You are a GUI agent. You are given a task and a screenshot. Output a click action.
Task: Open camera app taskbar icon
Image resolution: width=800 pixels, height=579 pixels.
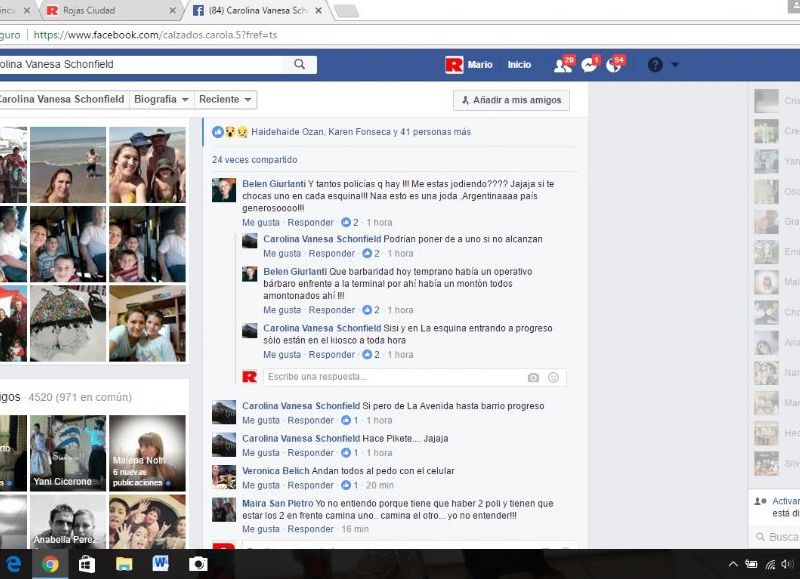click(198, 564)
